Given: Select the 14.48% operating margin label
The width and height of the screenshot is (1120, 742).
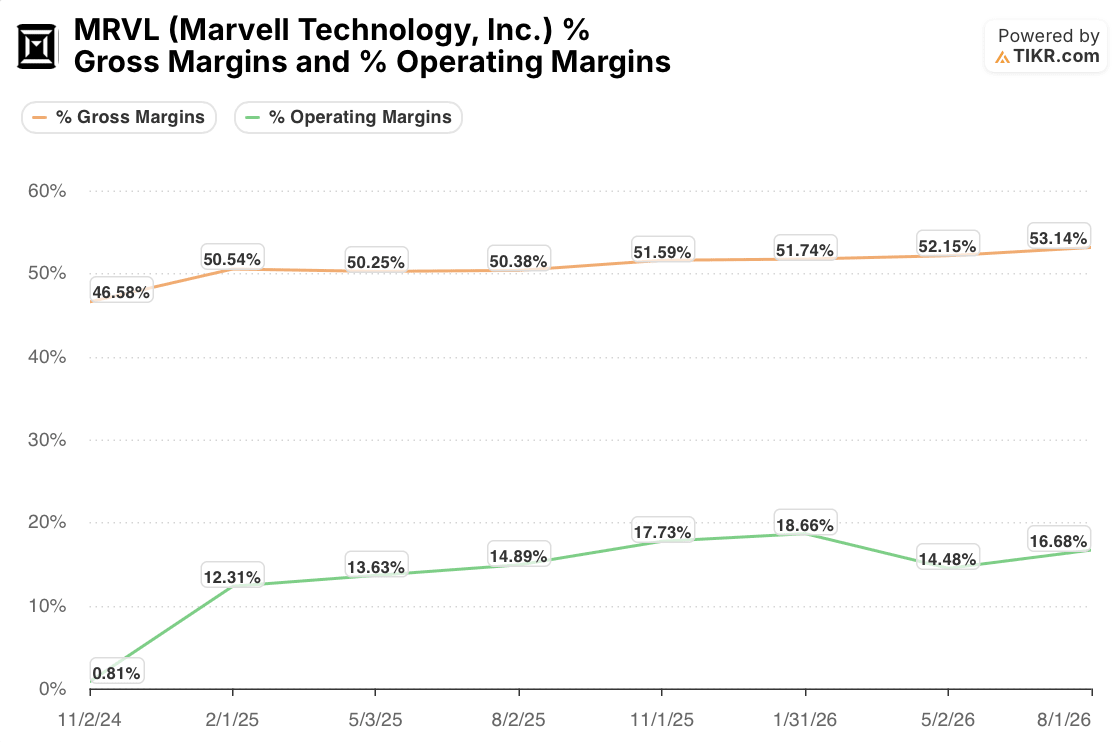Looking at the screenshot, I should click(947, 559).
